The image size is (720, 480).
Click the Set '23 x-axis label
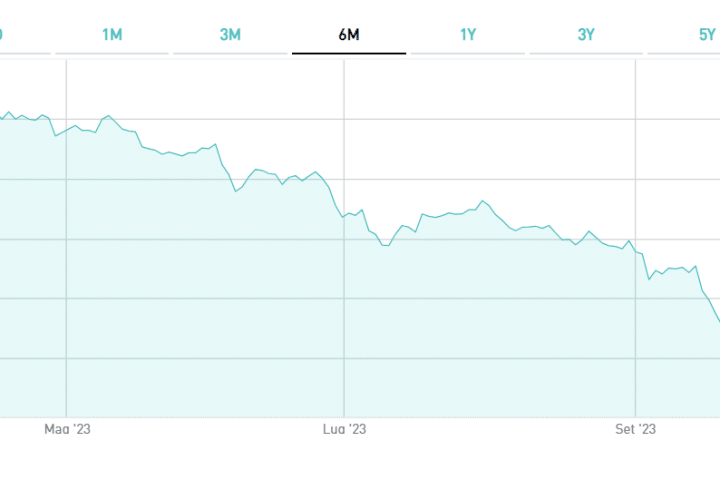(x=636, y=430)
